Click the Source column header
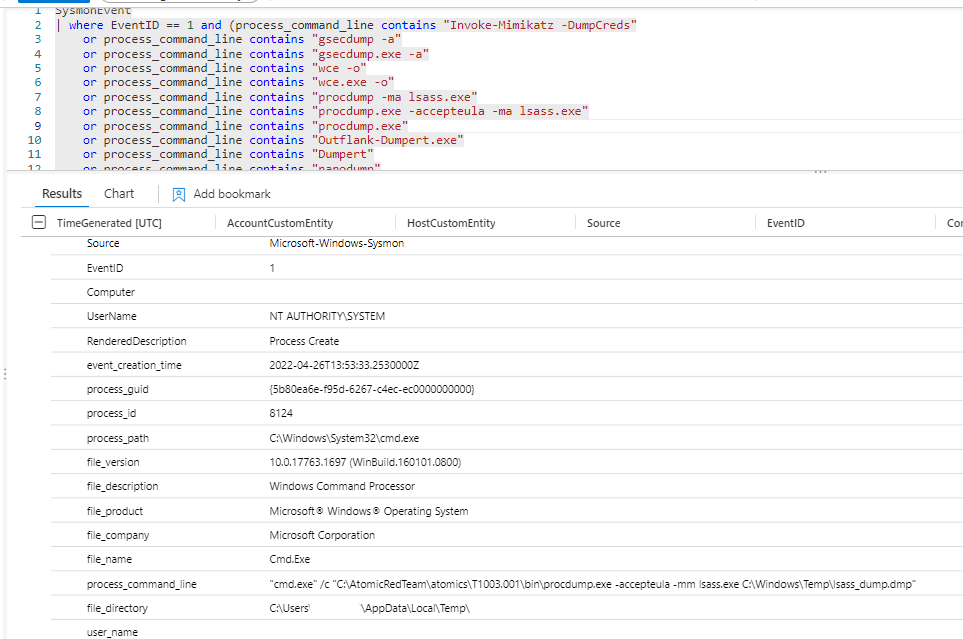Viewport: 963px width, 639px height. [x=603, y=223]
